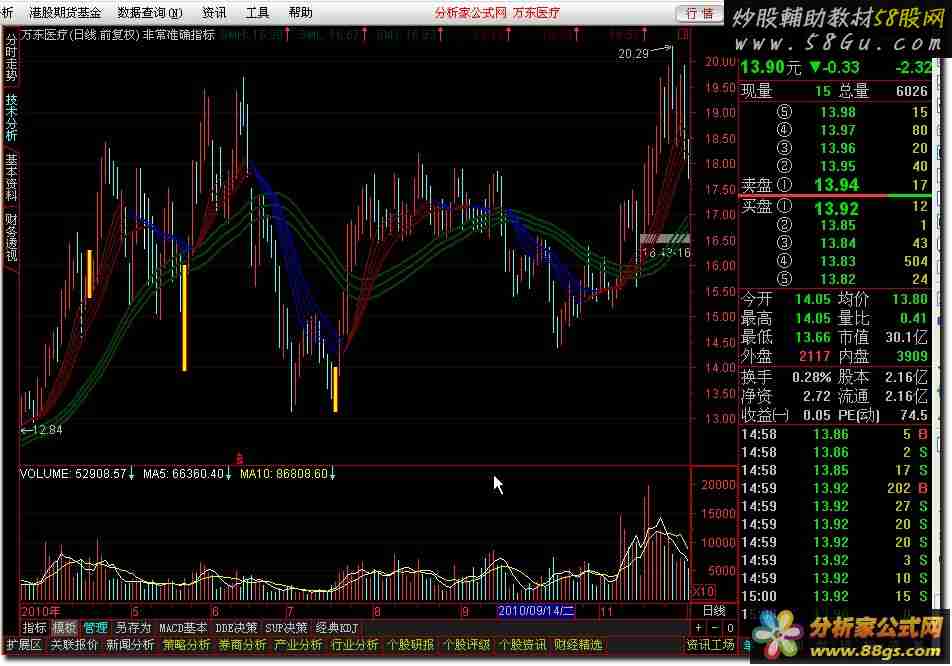
Task: Open 关联报价 tab
Action: (x=73, y=645)
